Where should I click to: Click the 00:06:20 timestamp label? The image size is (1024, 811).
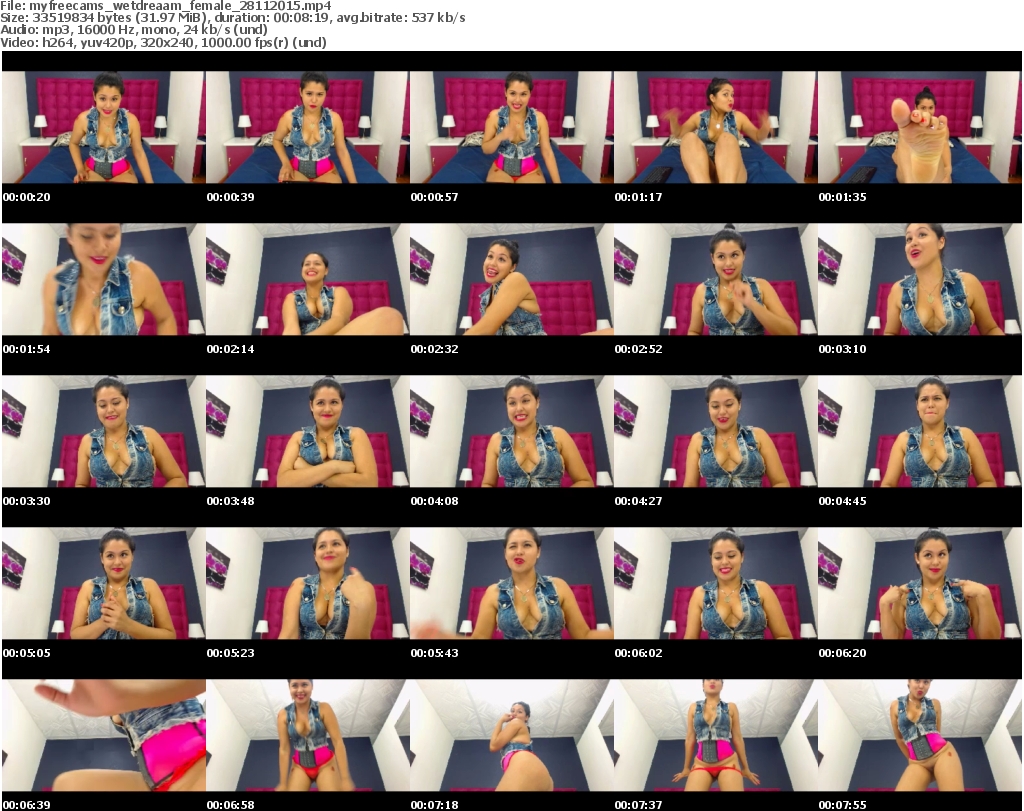[x=842, y=653]
